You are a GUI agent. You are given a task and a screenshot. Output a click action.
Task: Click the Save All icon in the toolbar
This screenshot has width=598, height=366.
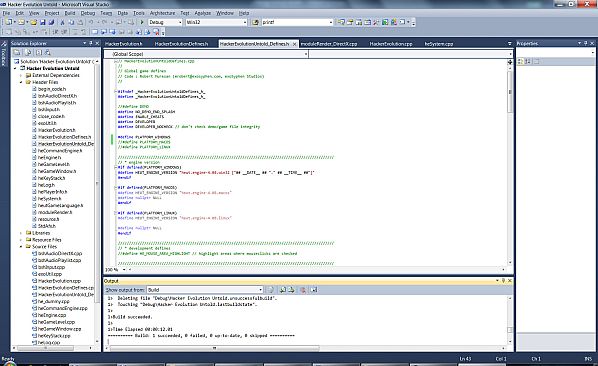coord(51,22)
